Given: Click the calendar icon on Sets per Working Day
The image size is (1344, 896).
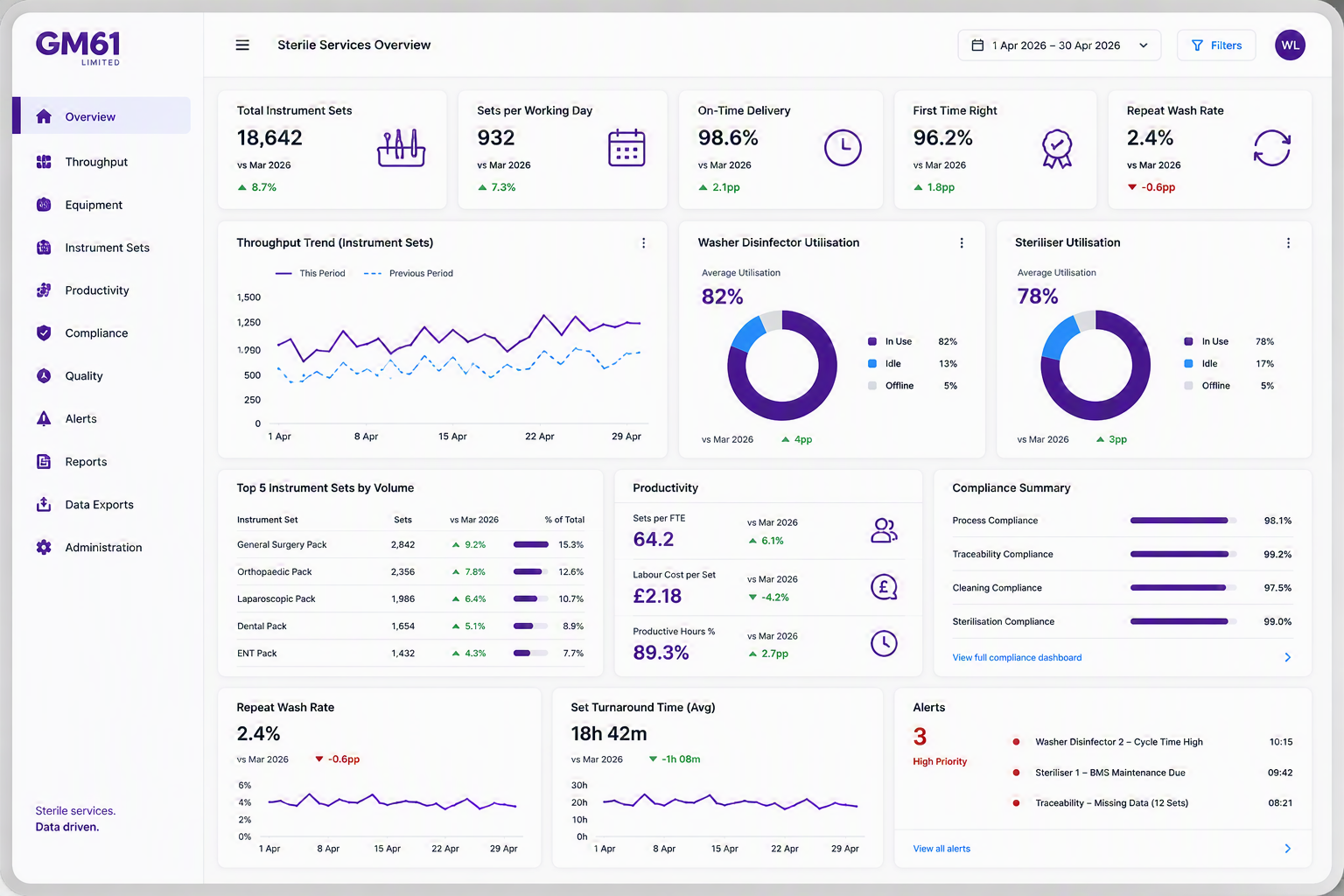Looking at the screenshot, I should click(x=626, y=148).
